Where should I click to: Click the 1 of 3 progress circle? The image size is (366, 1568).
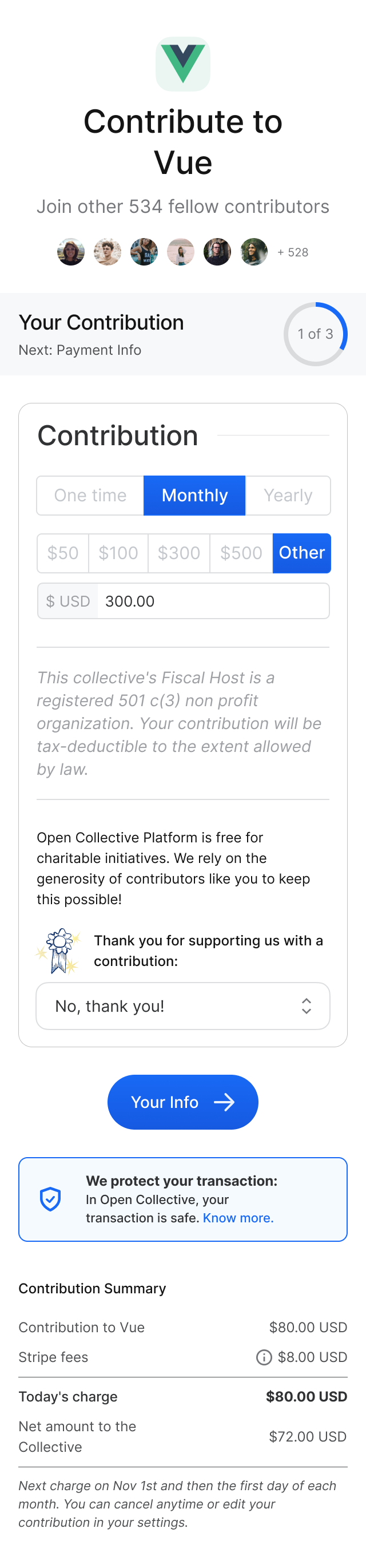[316, 334]
